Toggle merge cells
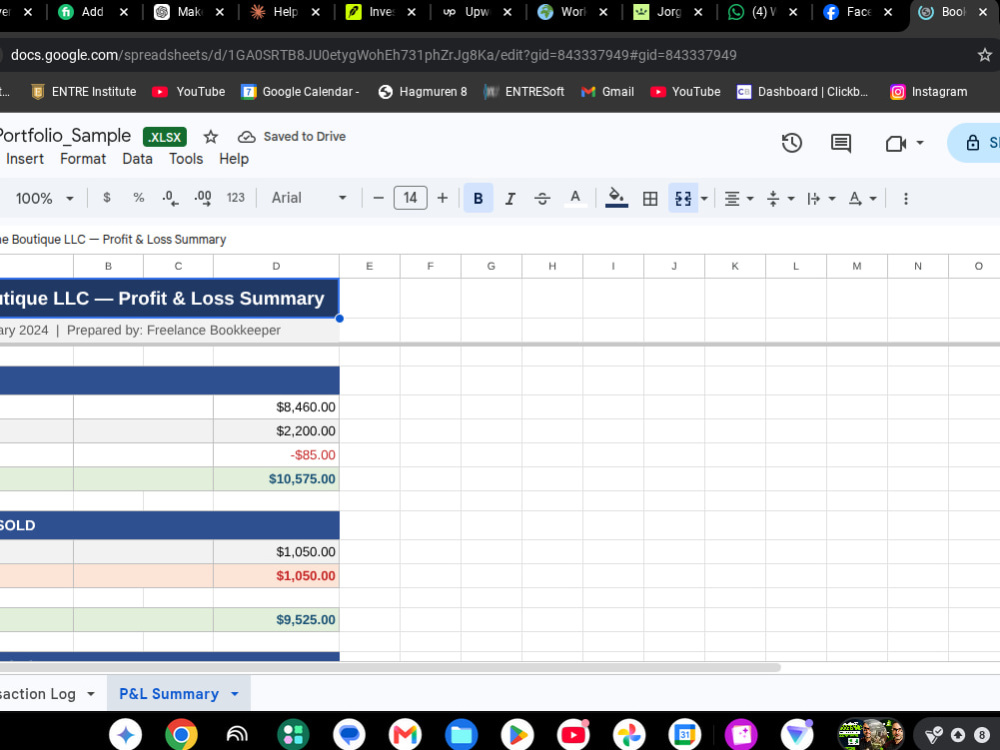This screenshot has width=1000, height=750. coord(683,198)
